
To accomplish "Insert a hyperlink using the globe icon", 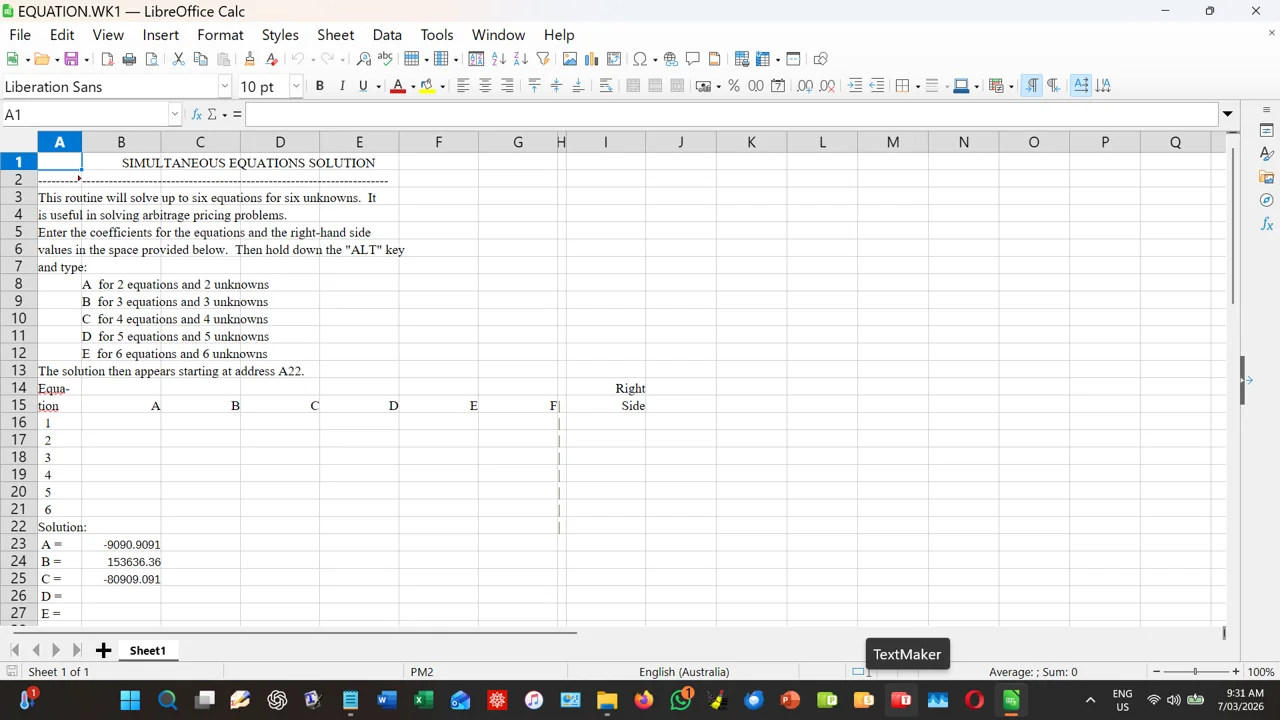I will click(671, 59).
